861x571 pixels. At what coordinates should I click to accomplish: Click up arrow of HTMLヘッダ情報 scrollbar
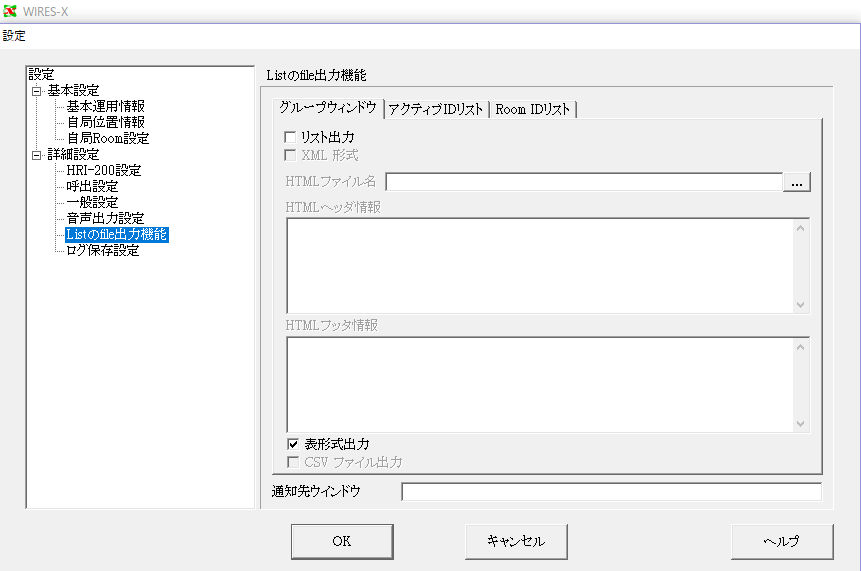coord(801,228)
